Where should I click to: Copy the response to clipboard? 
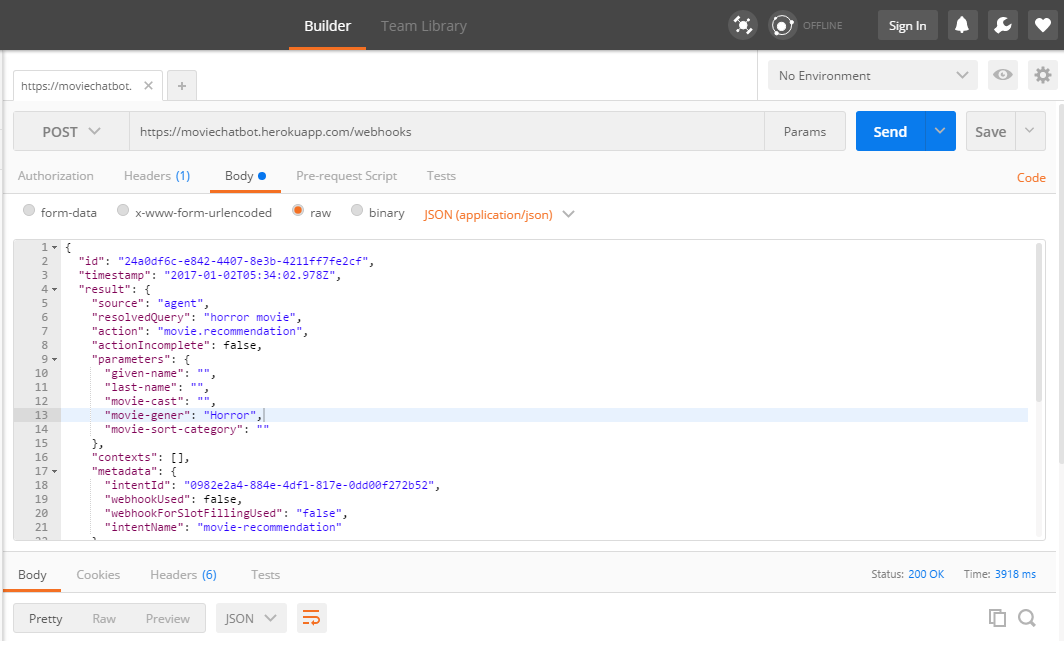point(997,618)
